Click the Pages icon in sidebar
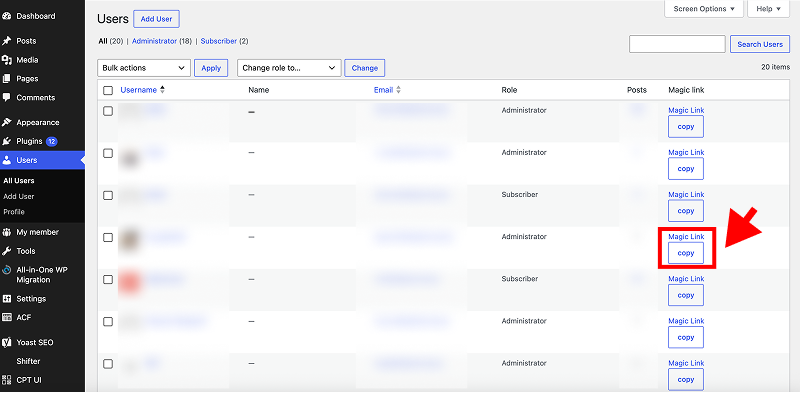Screen dimensions: 800x393 [7, 79]
